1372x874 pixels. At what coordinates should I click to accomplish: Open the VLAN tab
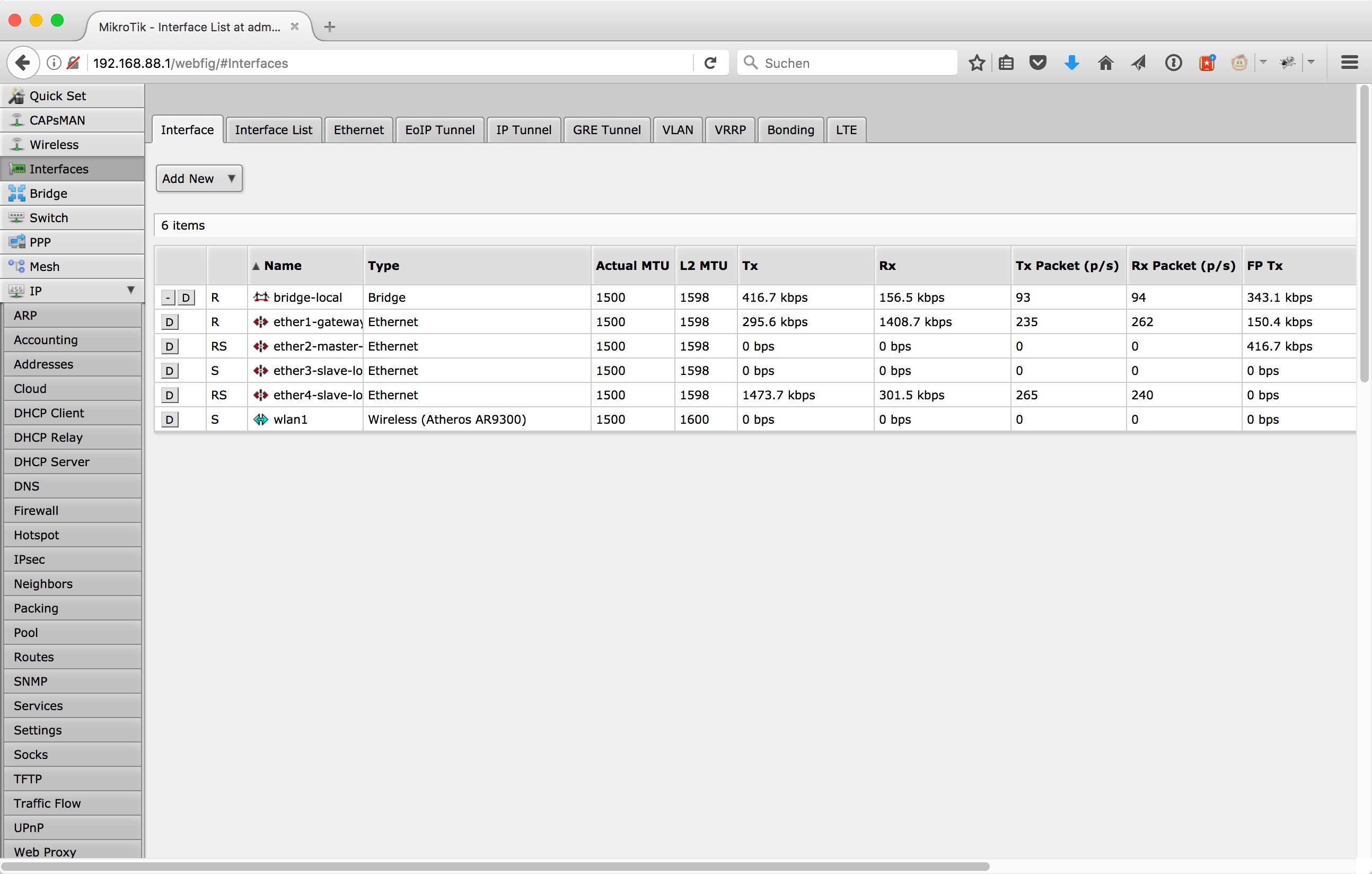[678, 129]
